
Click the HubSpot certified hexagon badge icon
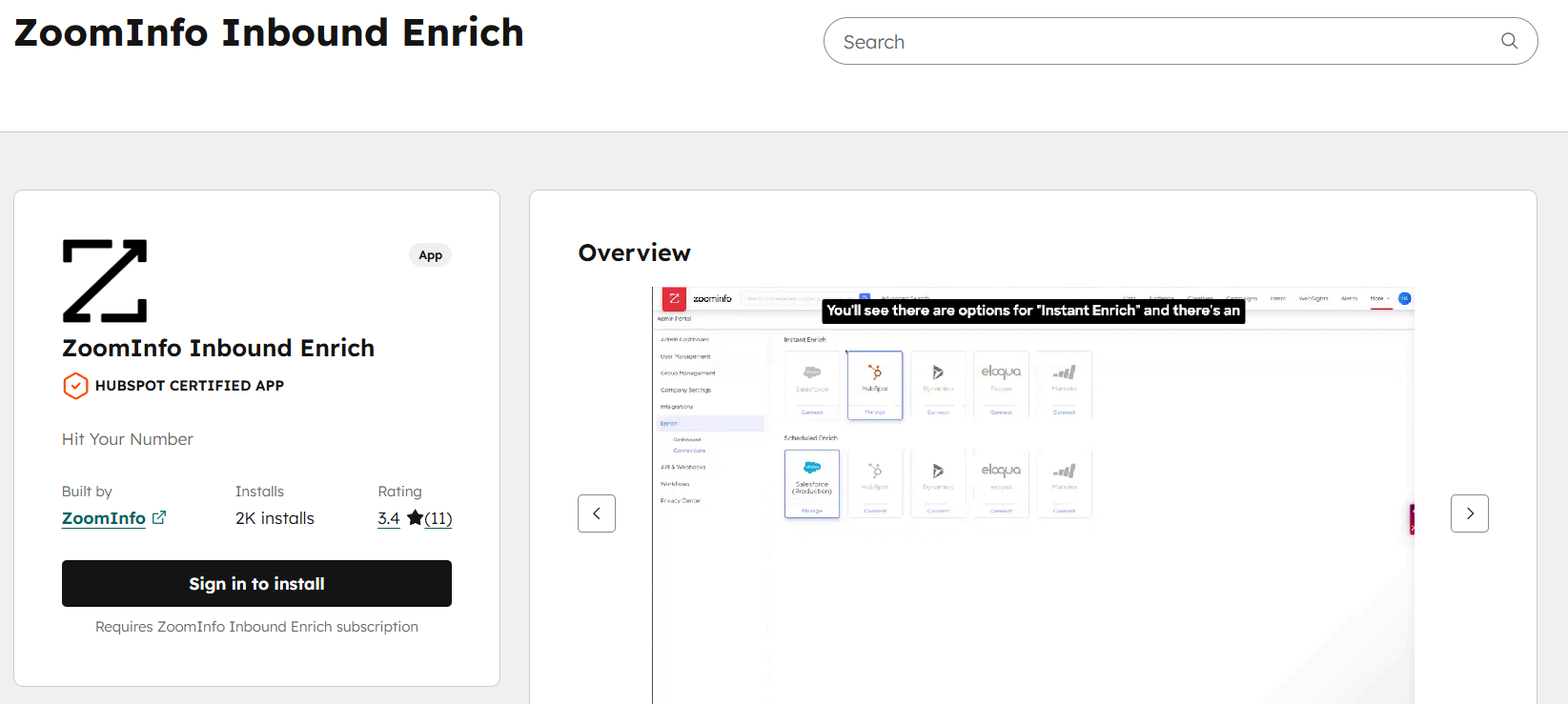tap(75, 386)
